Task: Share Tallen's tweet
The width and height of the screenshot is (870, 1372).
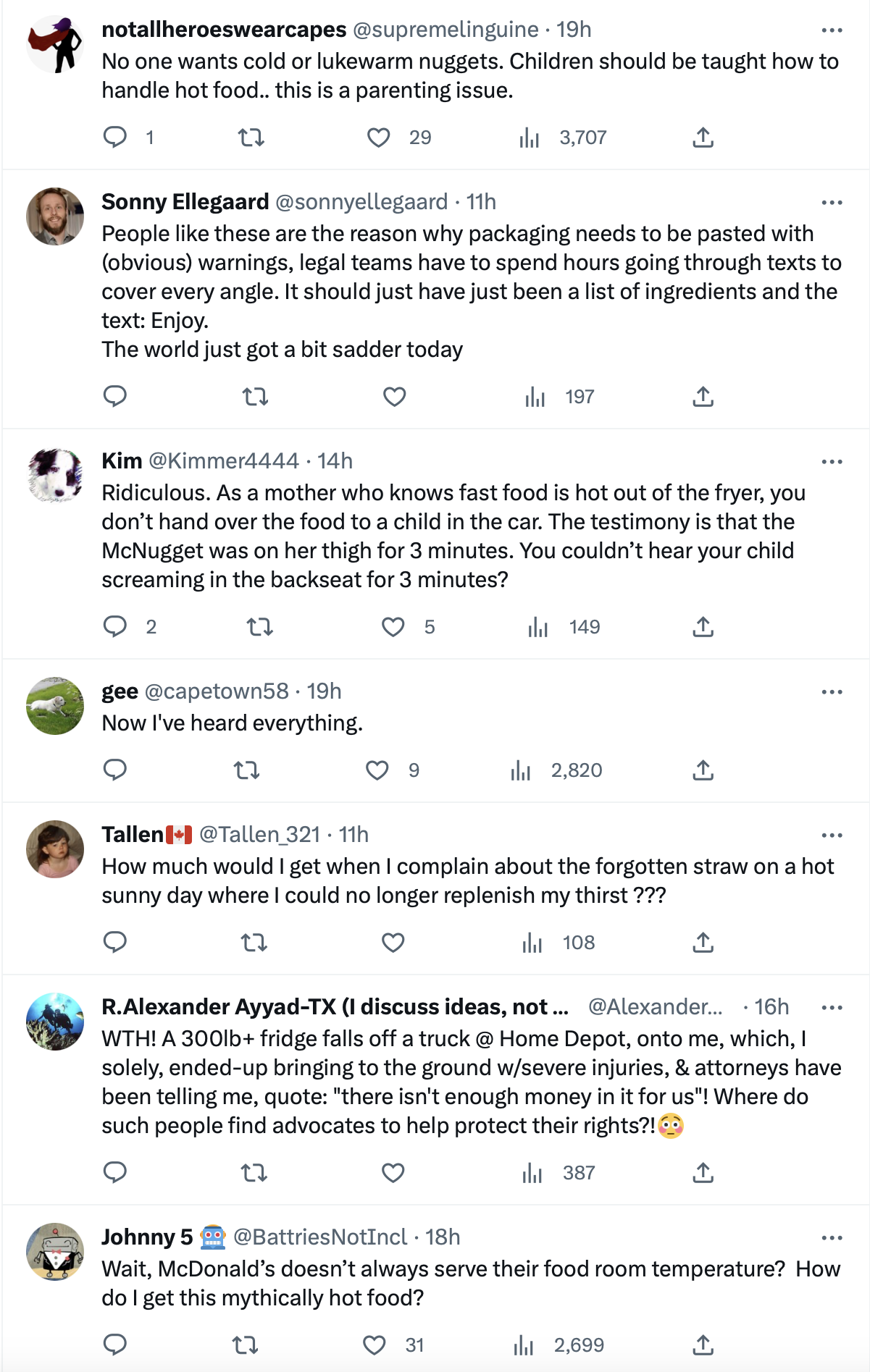Action: point(703,942)
